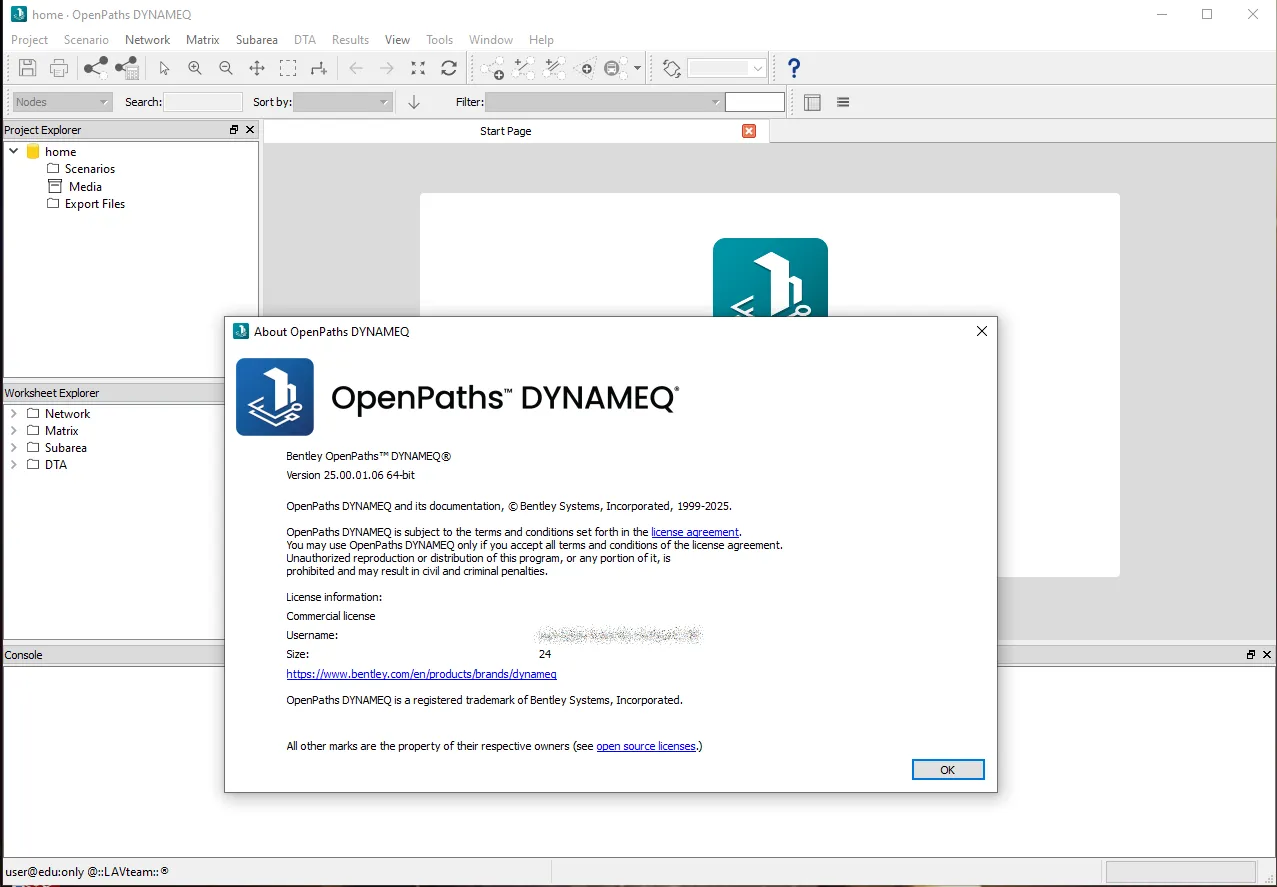Select the arrow pointer tool
The height and width of the screenshot is (887, 1277).
point(165,68)
